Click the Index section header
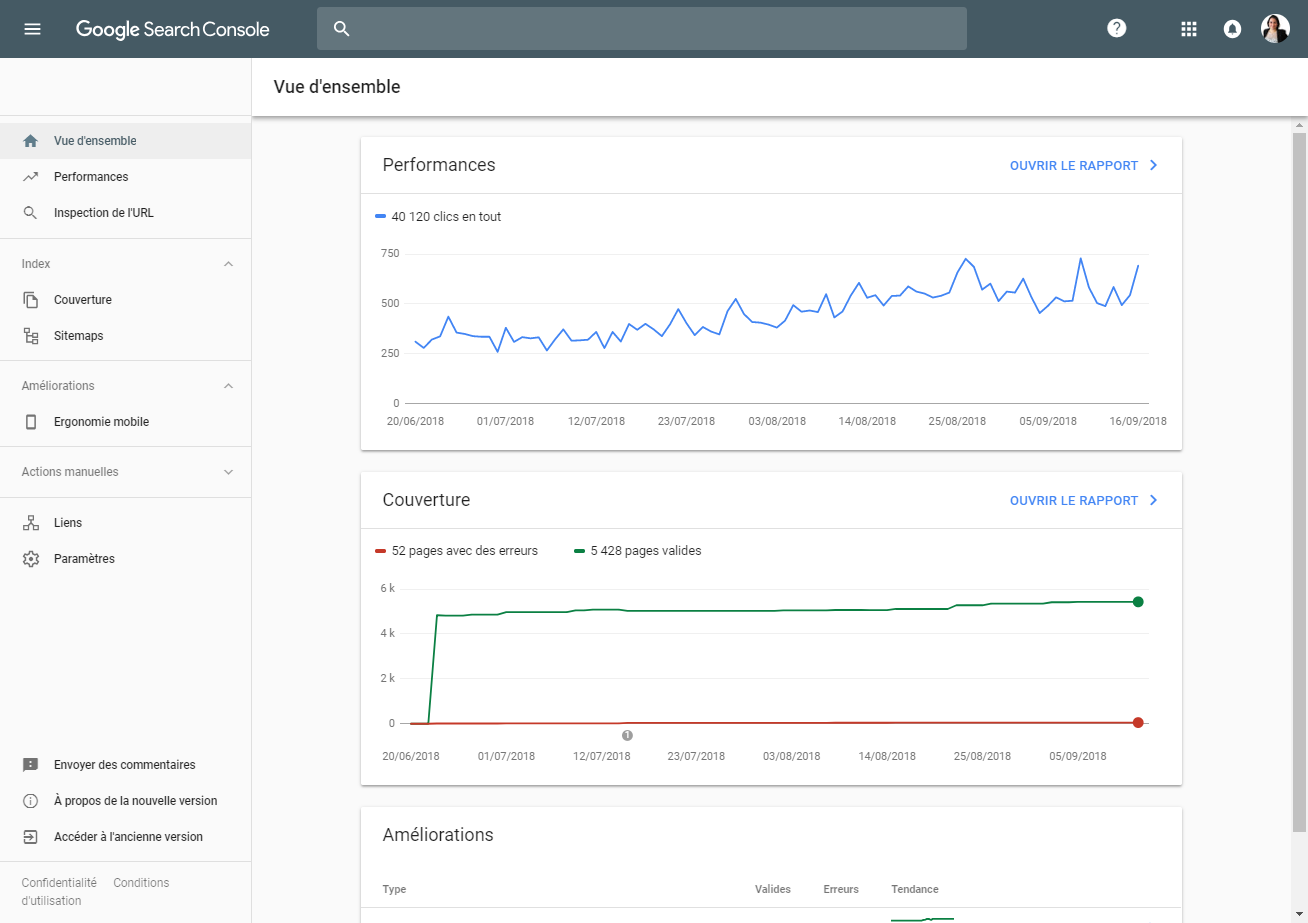The width and height of the screenshot is (1308, 923). (x=126, y=264)
